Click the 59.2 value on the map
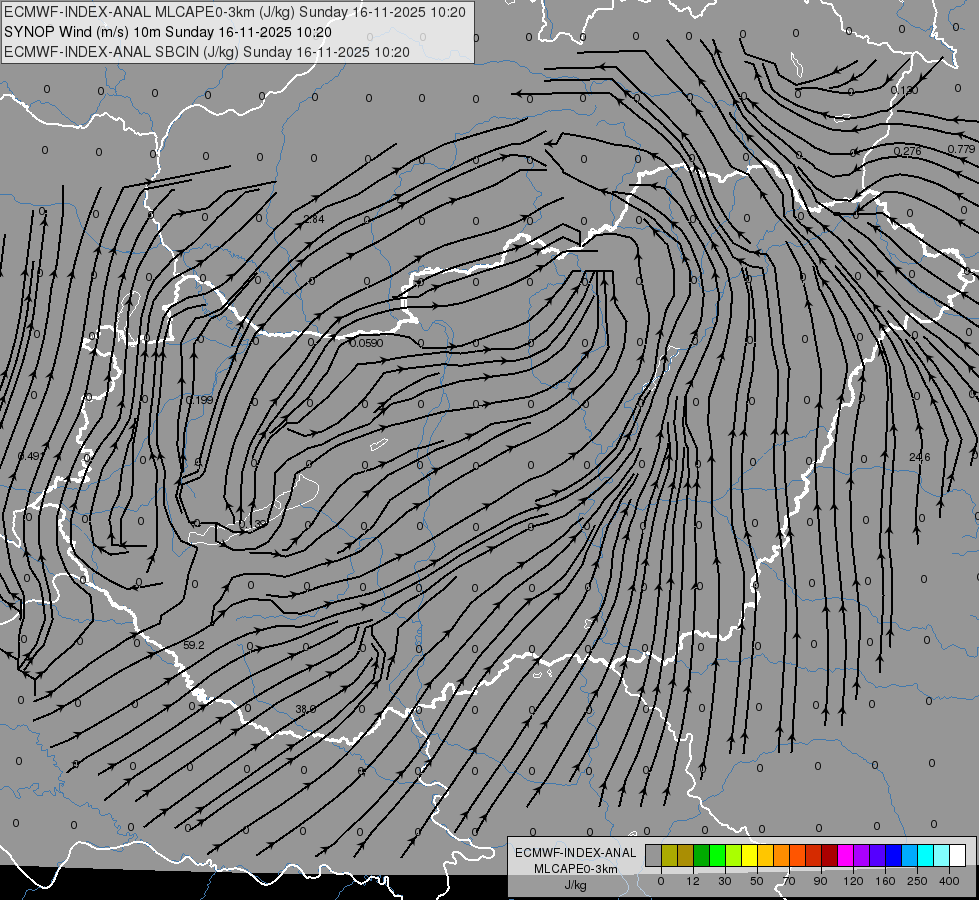Image resolution: width=979 pixels, height=900 pixels. 194,645
